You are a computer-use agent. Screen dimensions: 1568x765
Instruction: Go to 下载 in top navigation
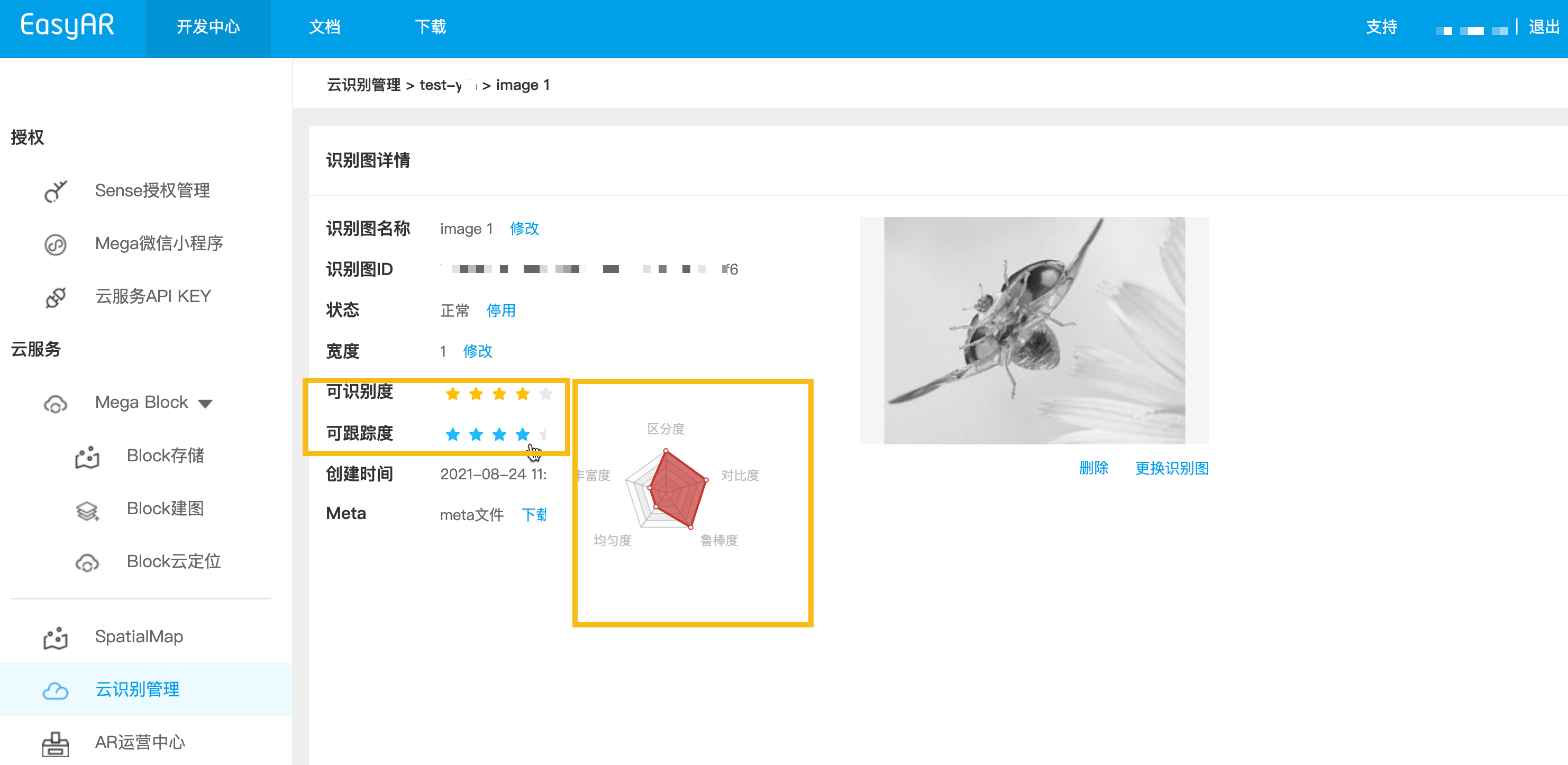coord(430,28)
